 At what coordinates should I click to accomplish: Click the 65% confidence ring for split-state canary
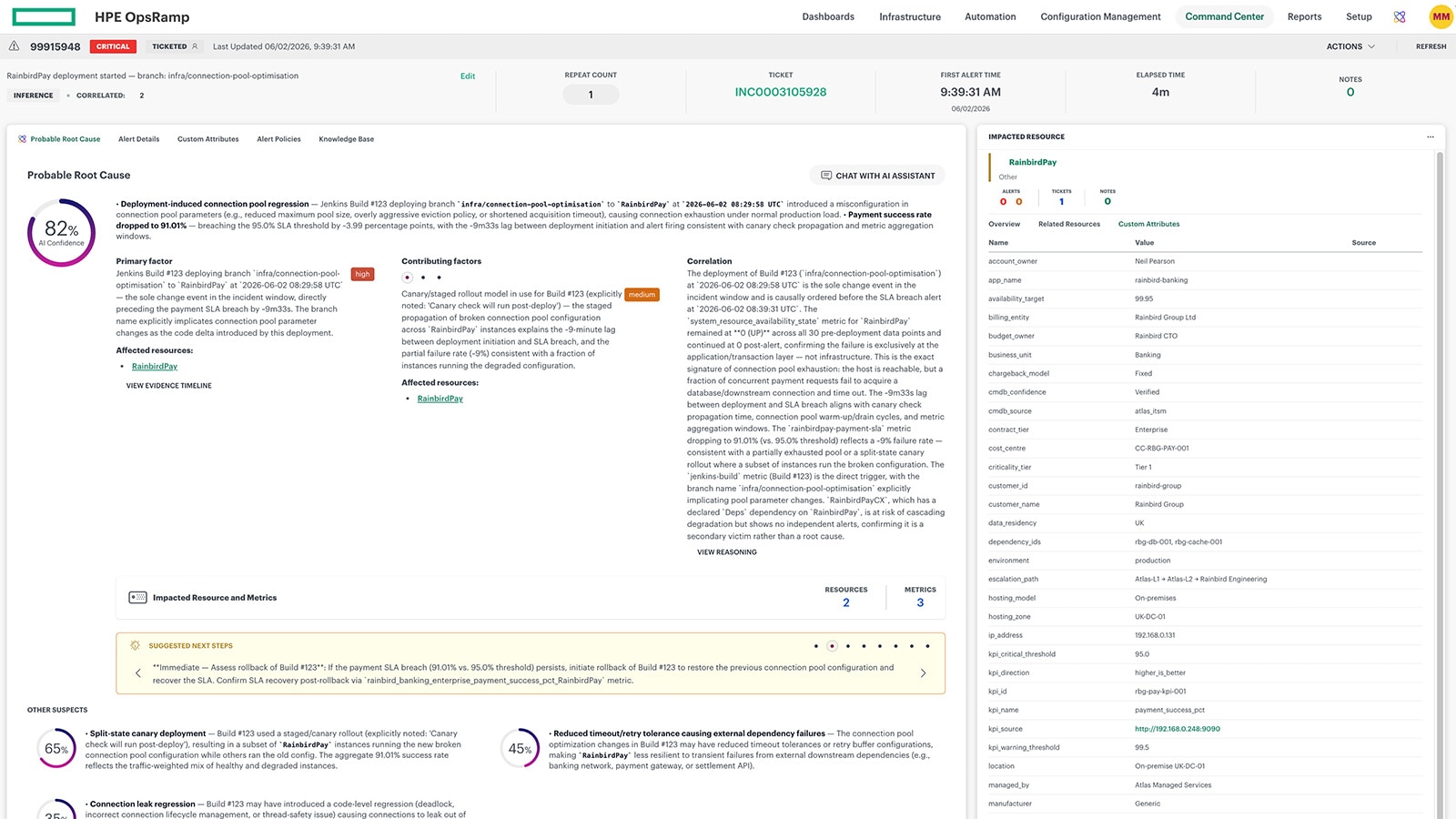56,749
